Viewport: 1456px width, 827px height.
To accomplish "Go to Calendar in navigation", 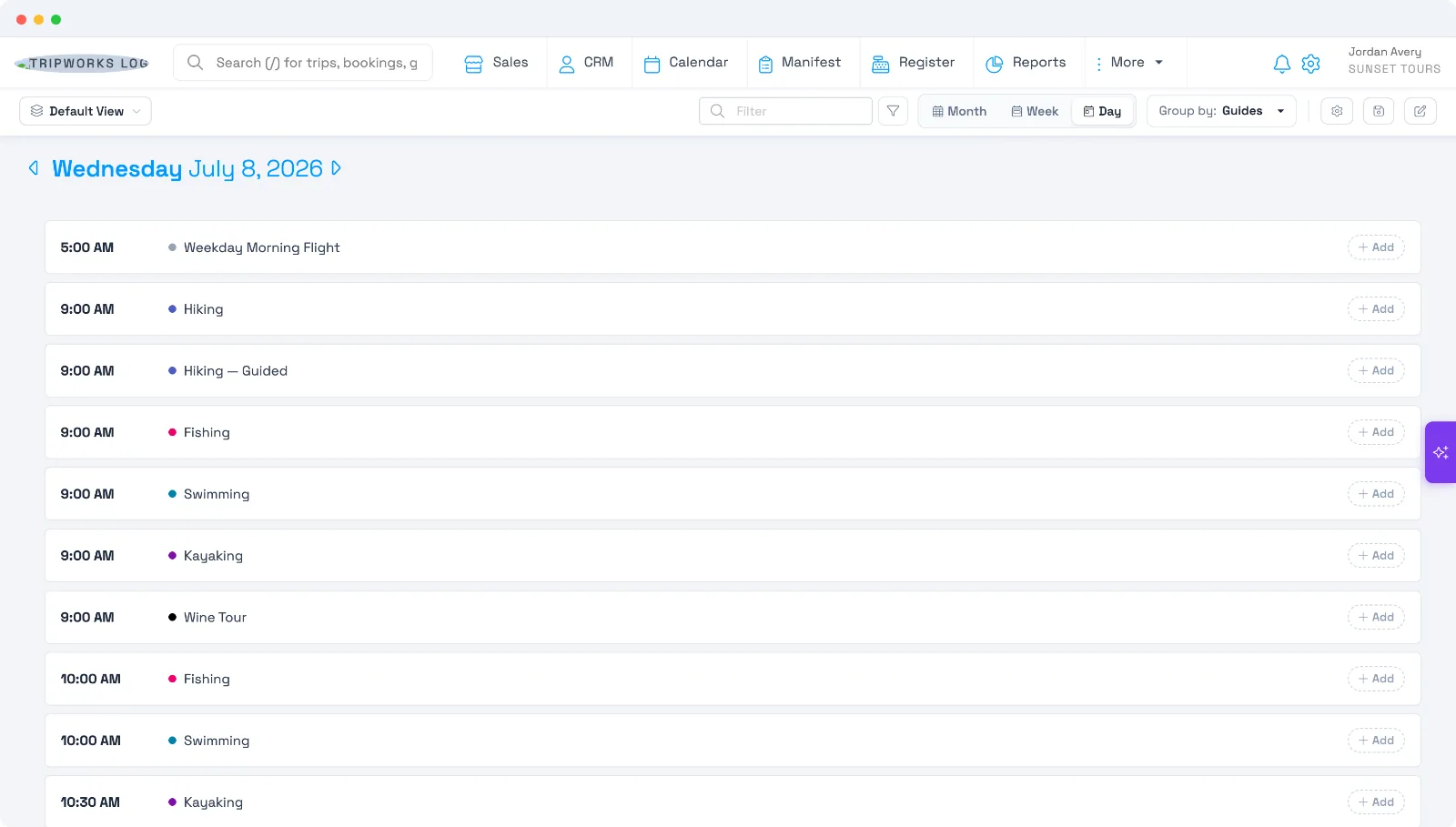I will click(686, 63).
